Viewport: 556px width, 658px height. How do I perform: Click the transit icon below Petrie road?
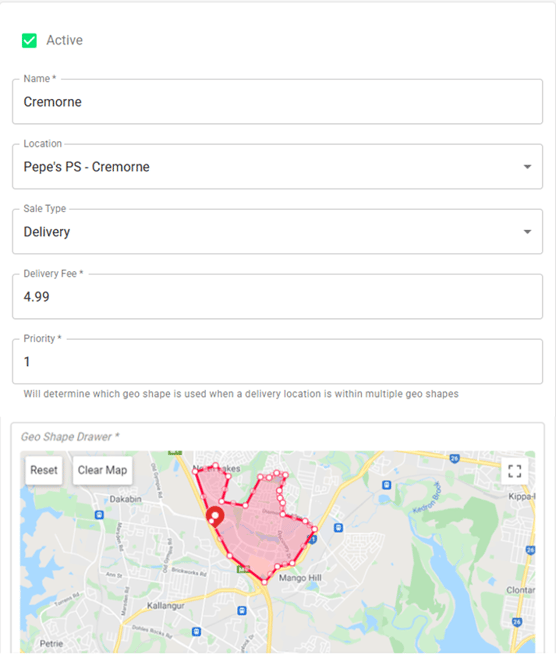(196, 632)
